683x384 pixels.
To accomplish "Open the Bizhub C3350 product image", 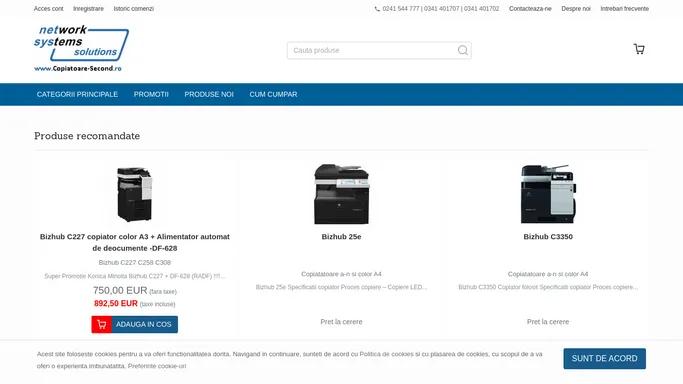I will [x=548, y=194].
